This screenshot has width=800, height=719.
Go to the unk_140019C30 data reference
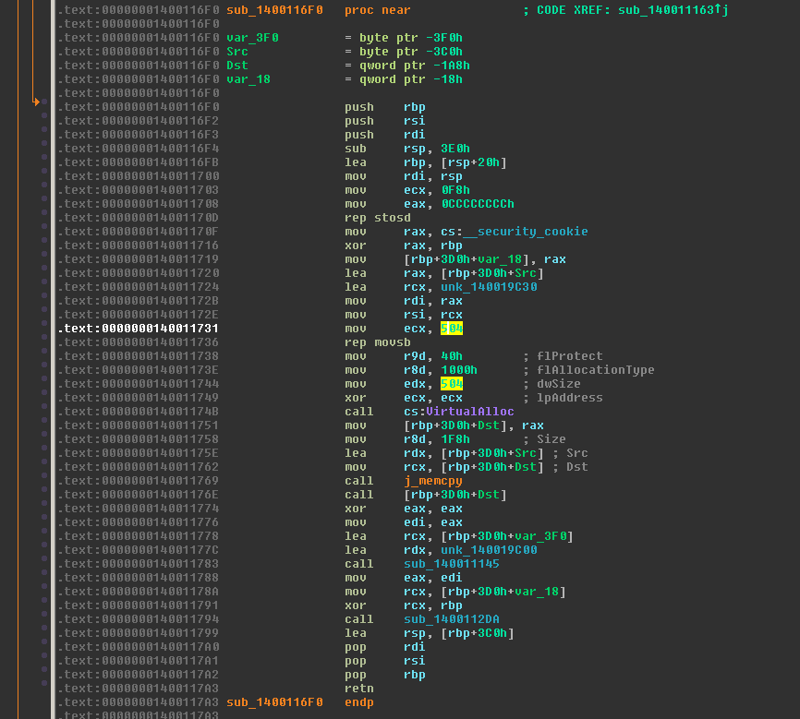point(448,287)
